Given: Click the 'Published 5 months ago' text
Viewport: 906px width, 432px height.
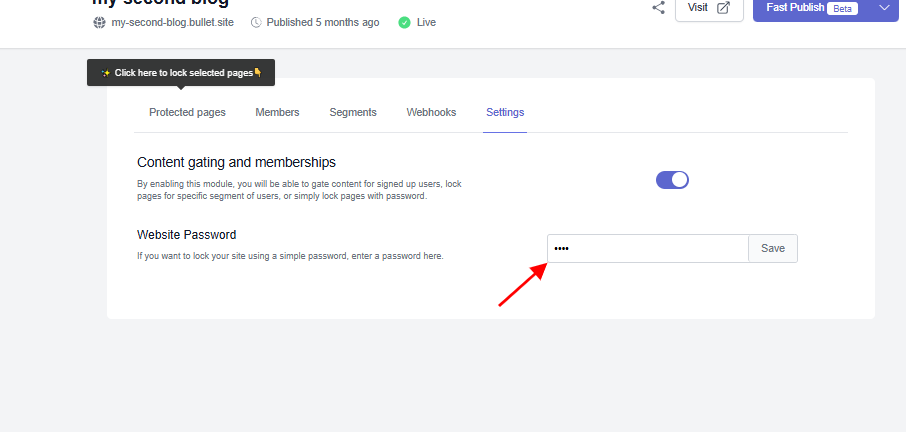Looking at the screenshot, I should [x=323, y=22].
